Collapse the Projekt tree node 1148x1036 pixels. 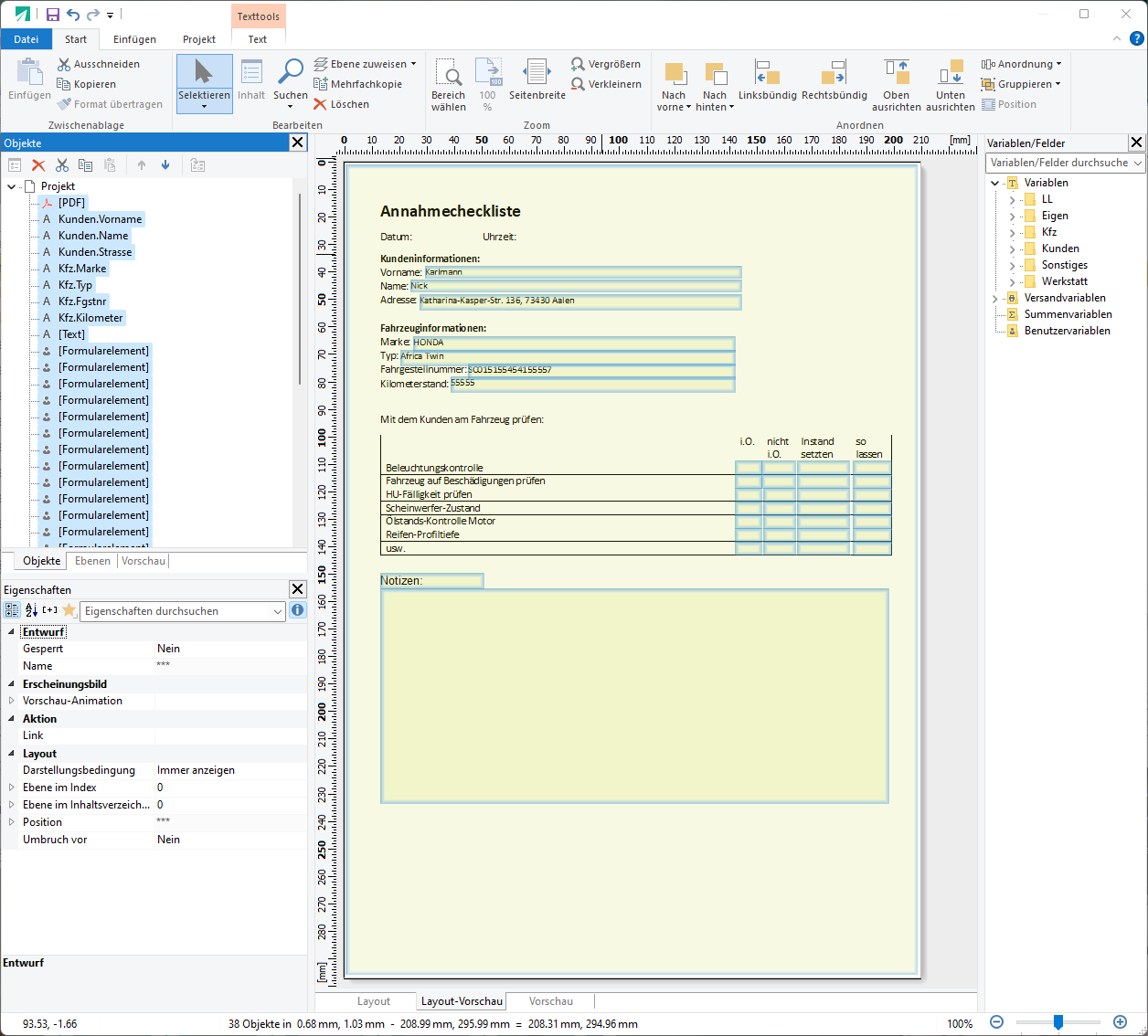point(11,186)
